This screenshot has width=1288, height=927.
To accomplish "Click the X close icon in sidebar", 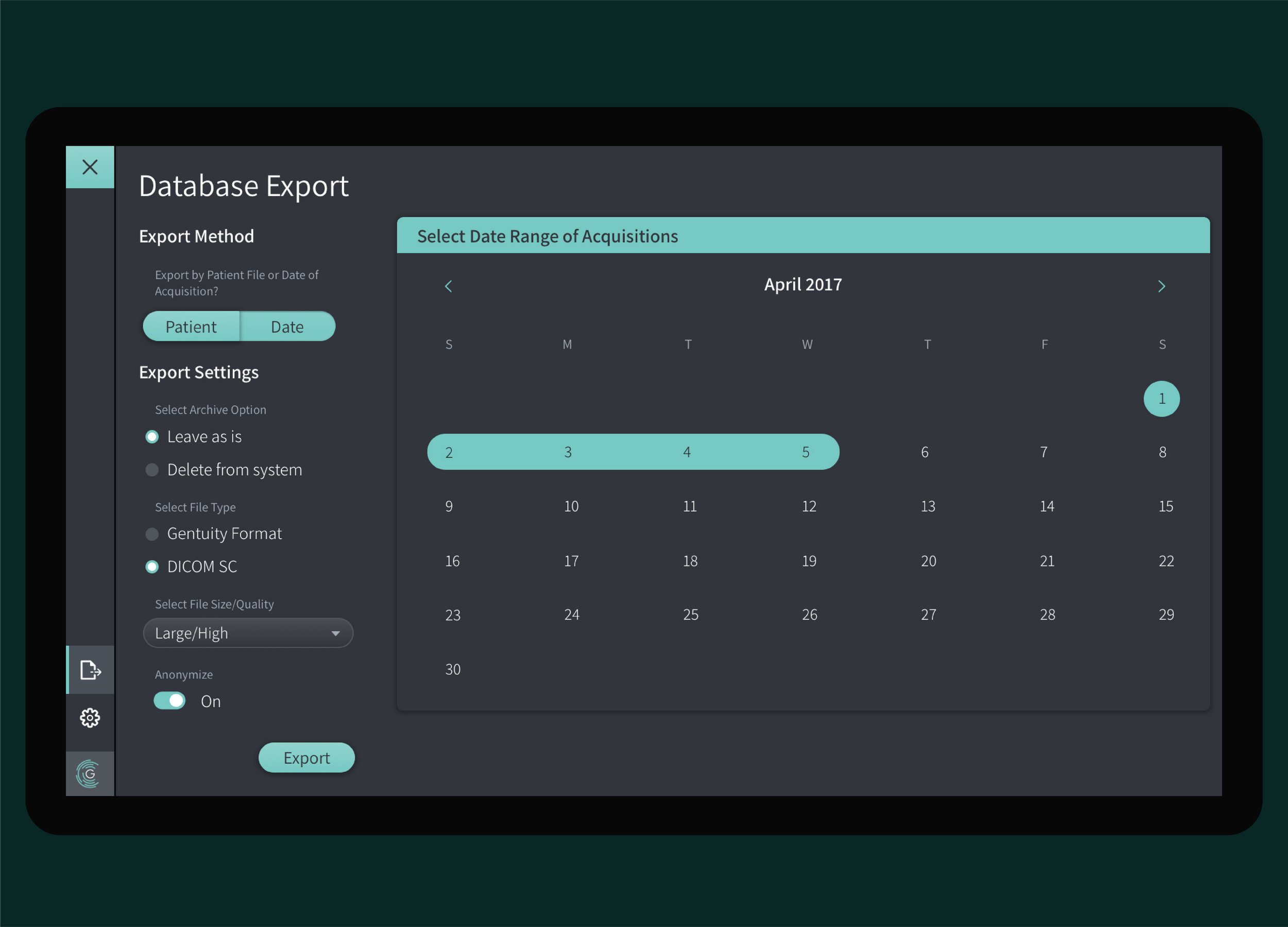I will [90, 167].
